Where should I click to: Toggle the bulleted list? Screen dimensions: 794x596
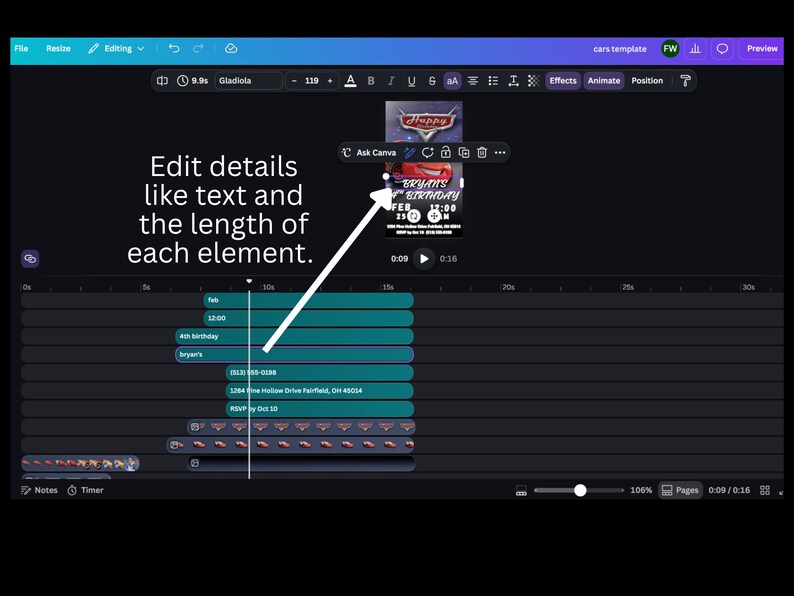pyautogui.click(x=493, y=81)
